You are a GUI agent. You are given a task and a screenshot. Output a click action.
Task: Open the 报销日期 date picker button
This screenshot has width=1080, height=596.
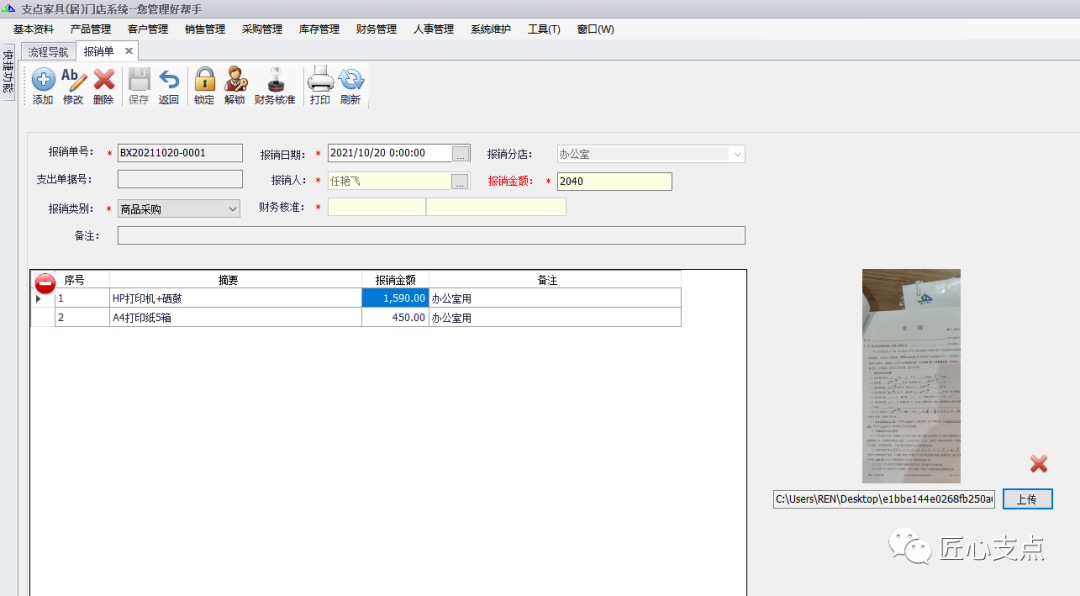pos(460,154)
